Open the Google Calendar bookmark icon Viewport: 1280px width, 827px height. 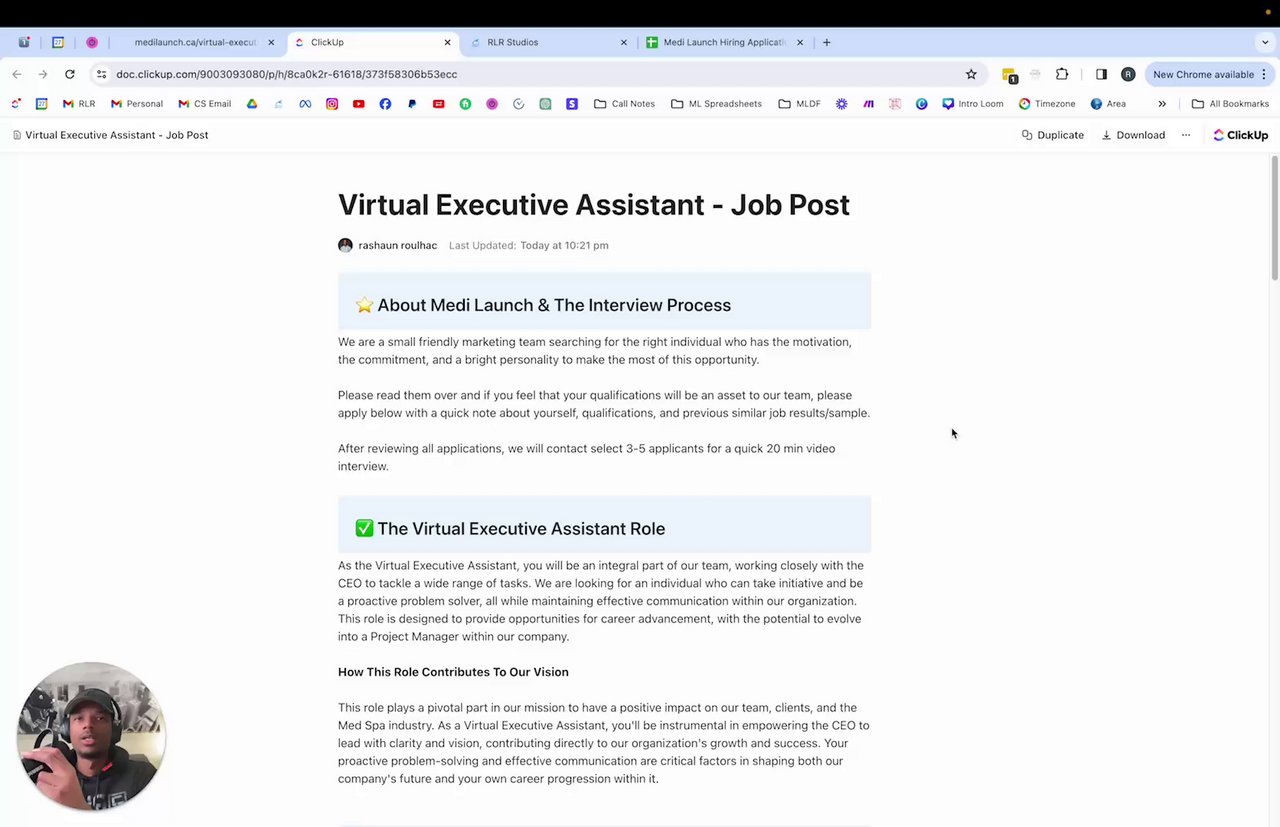[x=41, y=104]
